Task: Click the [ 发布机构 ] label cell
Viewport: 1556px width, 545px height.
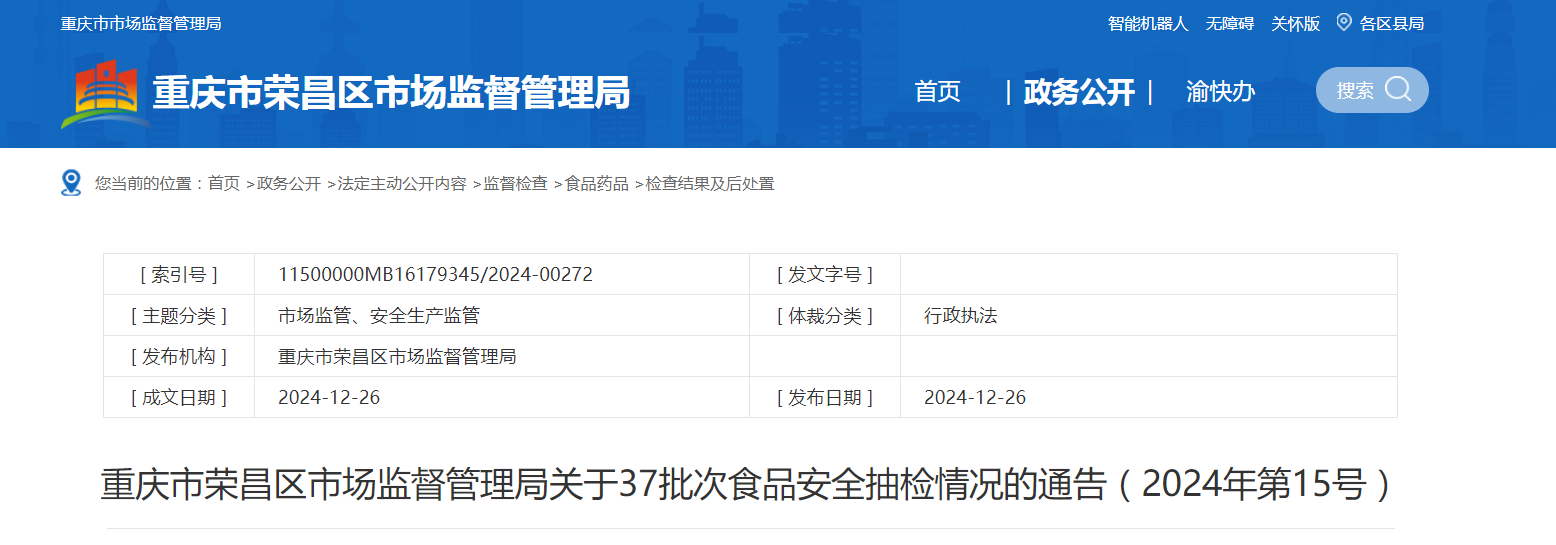Action: [x=179, y=356]
